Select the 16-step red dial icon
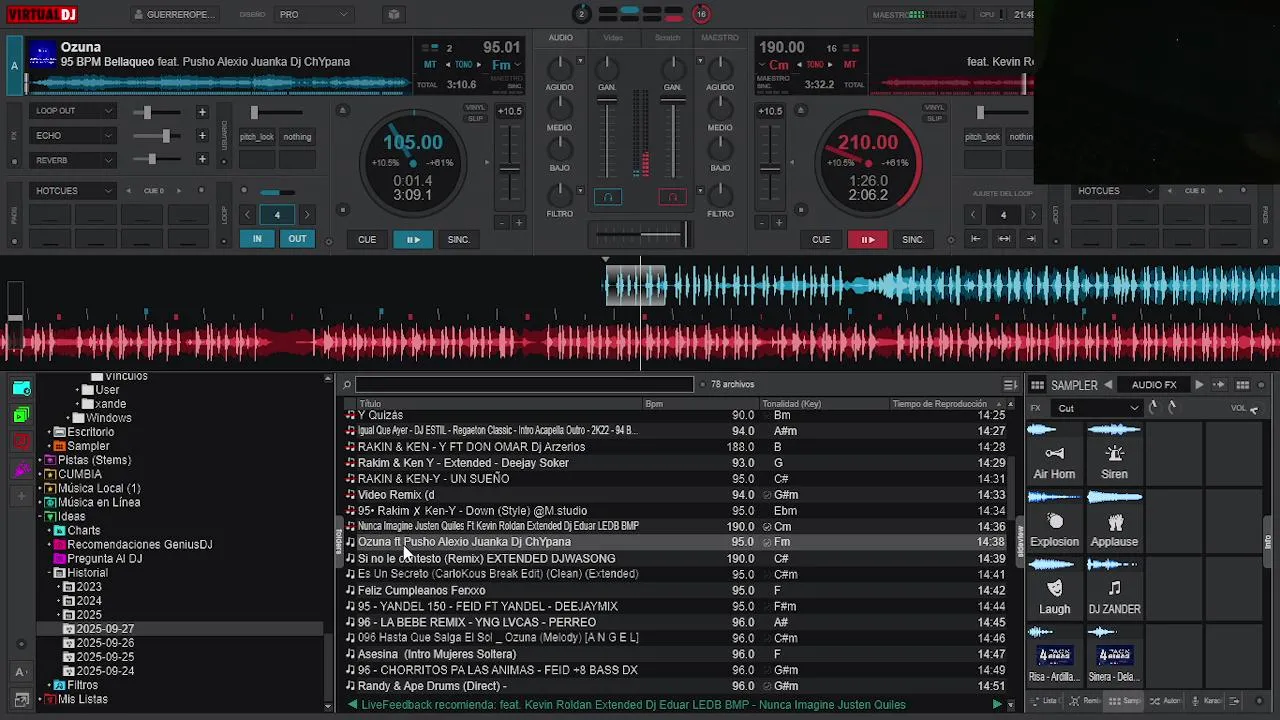 click(701, 14)
